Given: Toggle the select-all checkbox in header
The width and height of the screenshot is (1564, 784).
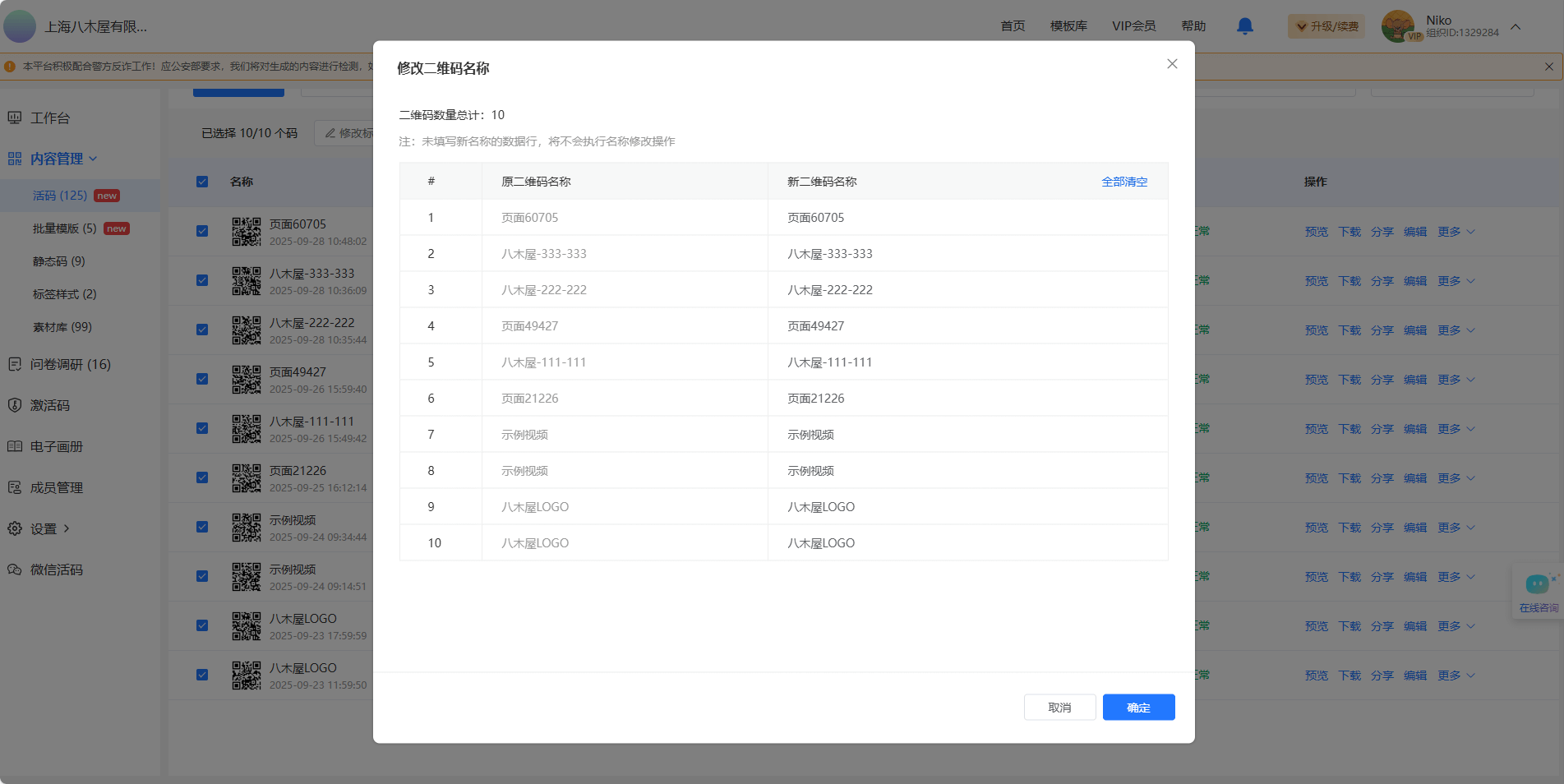Looking at the screenshot, I should pos(202,182).
